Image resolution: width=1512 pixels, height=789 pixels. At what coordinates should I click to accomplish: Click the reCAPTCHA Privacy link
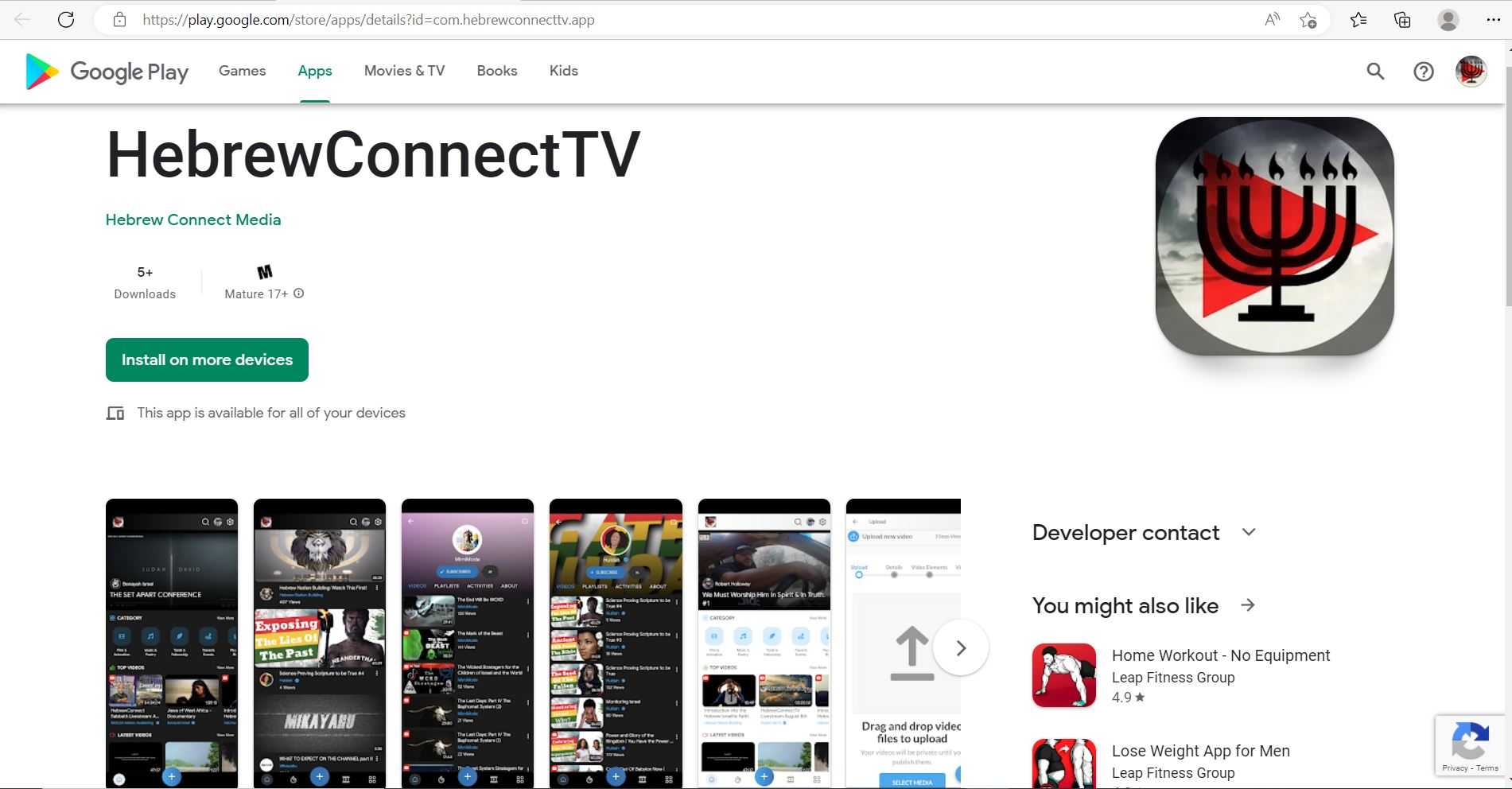[x=1455, y=768]
